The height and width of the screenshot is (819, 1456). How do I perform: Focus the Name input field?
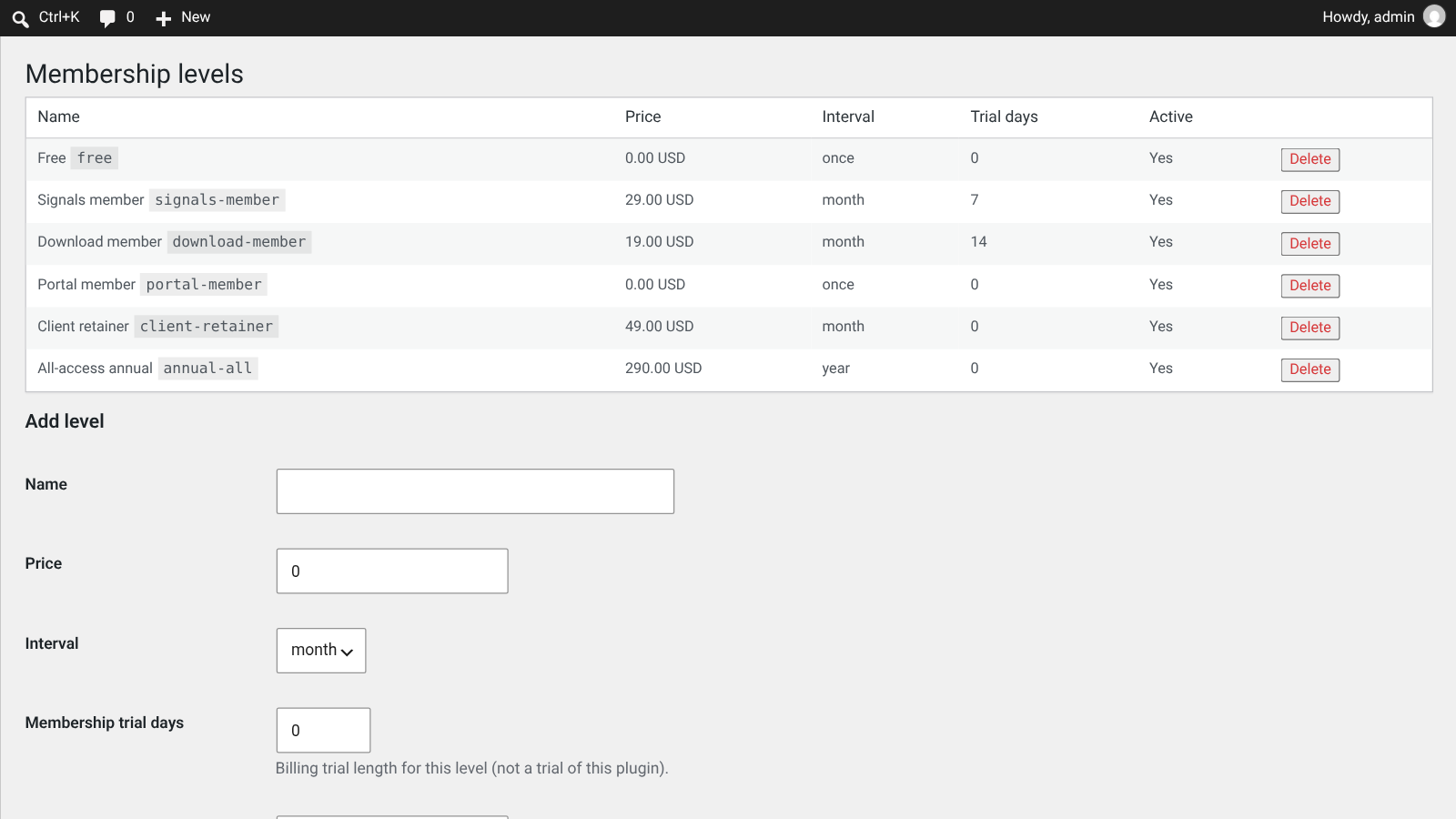[x=475, y=491]
